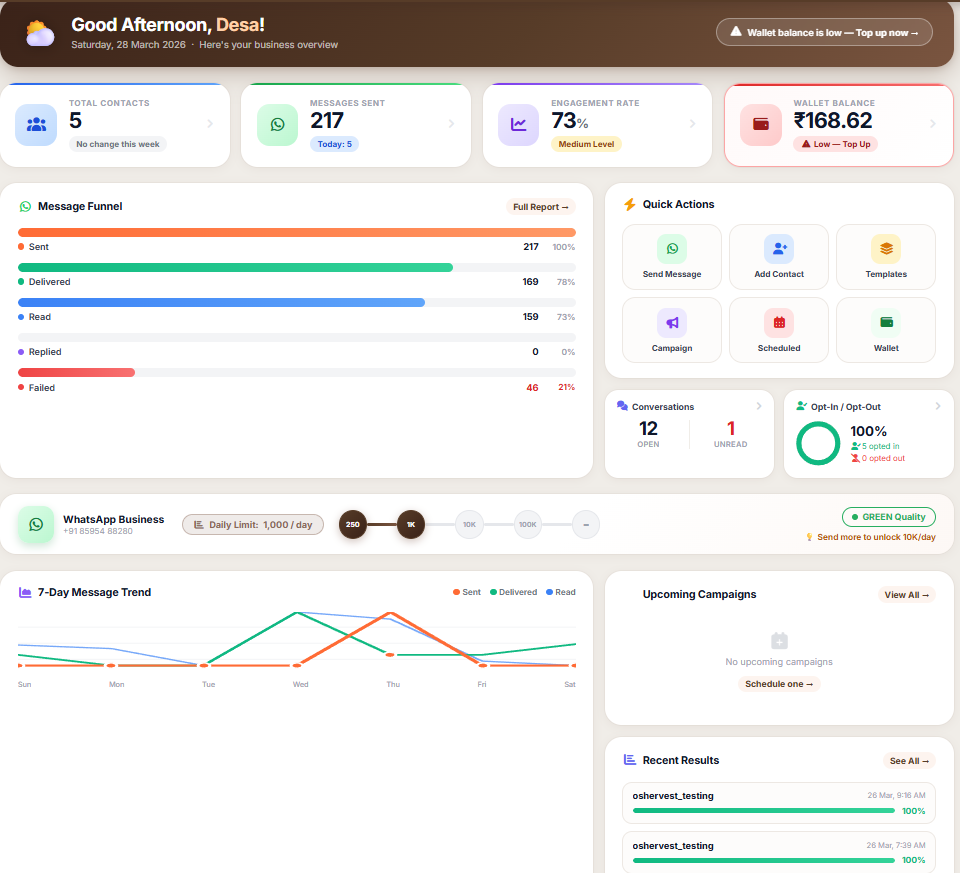Open the Templates quick action
Image resolution: width=960 pixels, height=873 pixels.
[885, 256]
